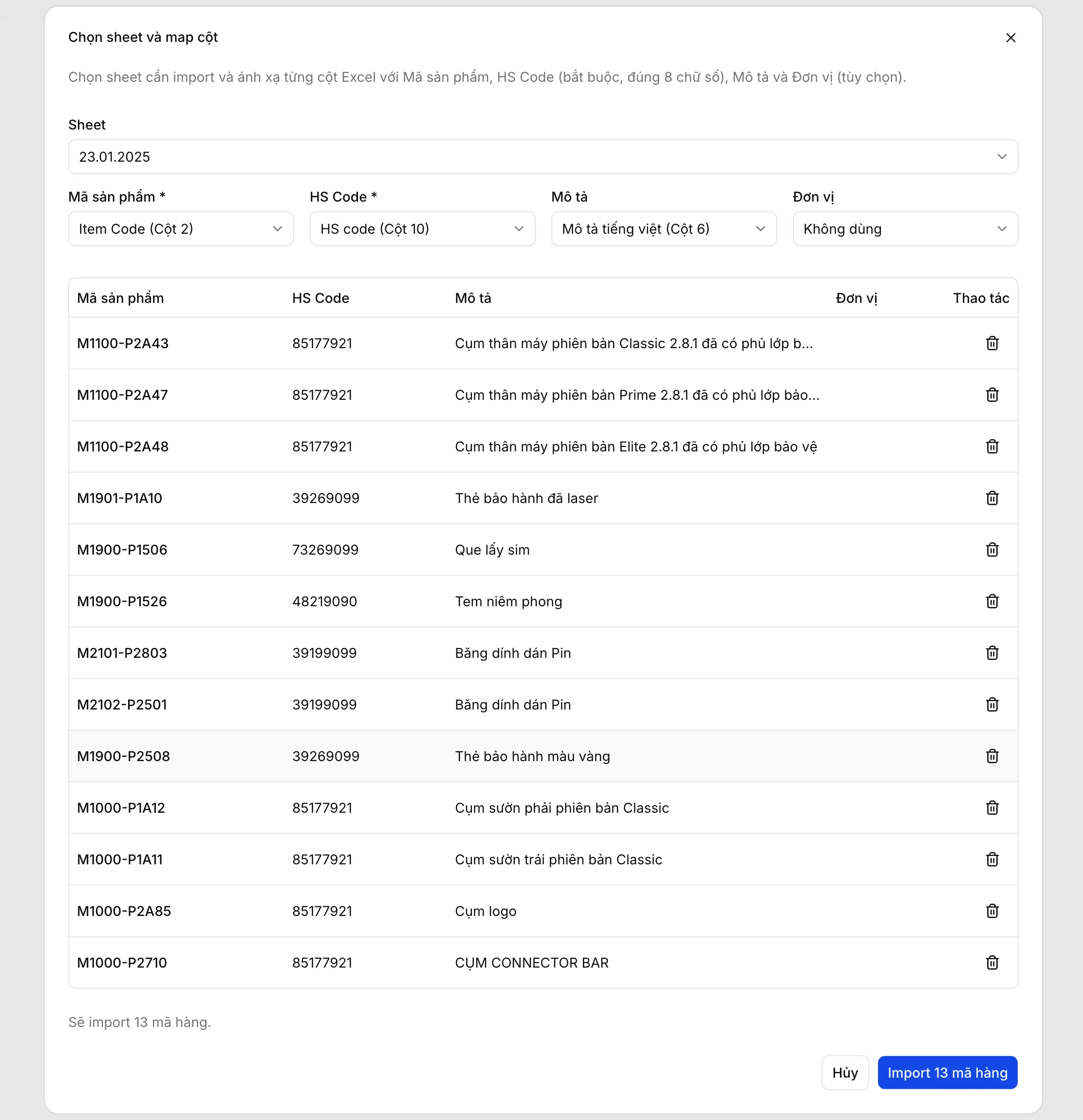Open the Mã sản phẩm column mapping dropdown
1083x1120 pixels.
point(181,228)
